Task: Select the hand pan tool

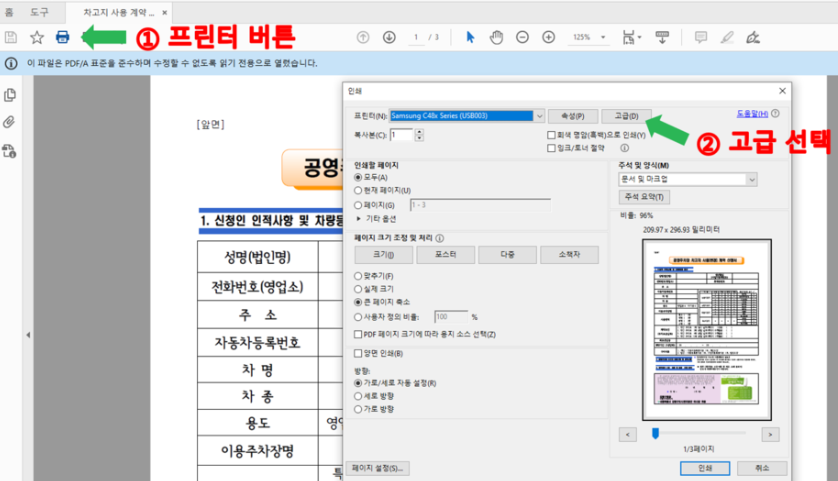Action: (x=496, y=37)
